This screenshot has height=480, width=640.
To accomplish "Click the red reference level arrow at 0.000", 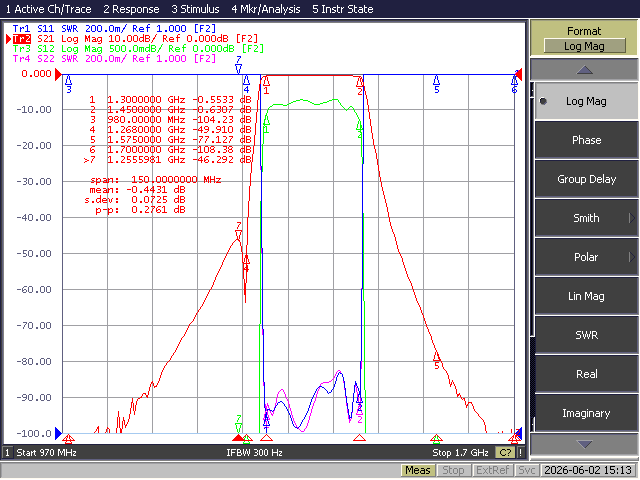I will [x=58, y=74].
